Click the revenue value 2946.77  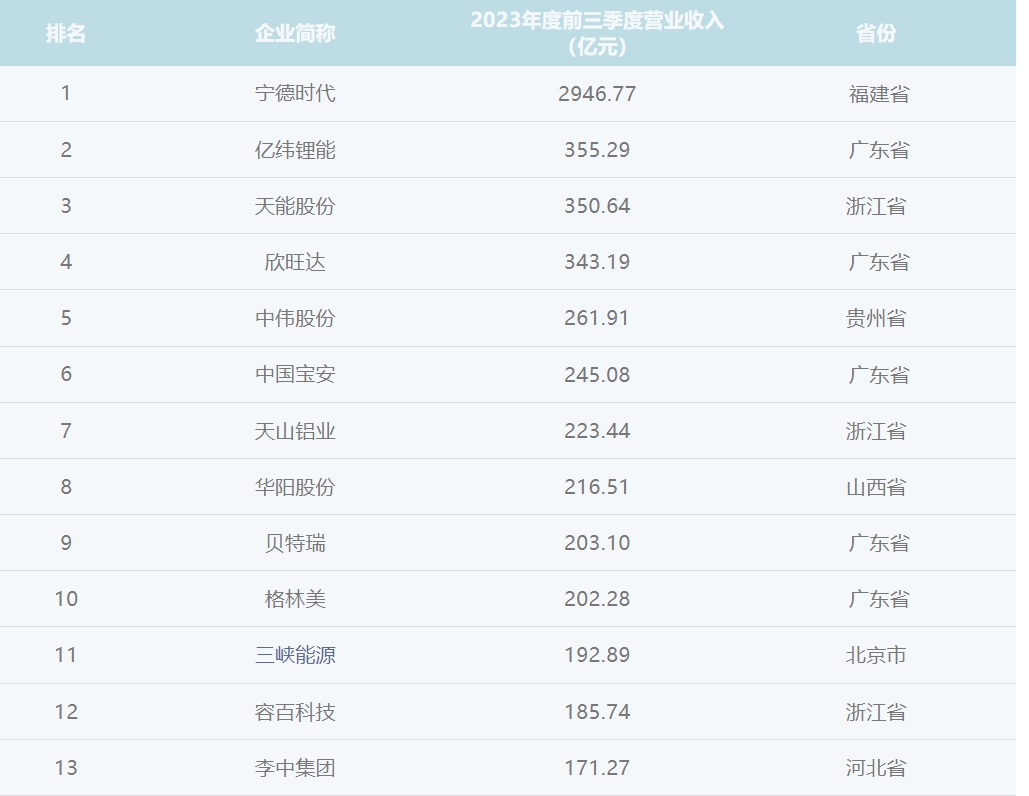[x=597, y=94]
